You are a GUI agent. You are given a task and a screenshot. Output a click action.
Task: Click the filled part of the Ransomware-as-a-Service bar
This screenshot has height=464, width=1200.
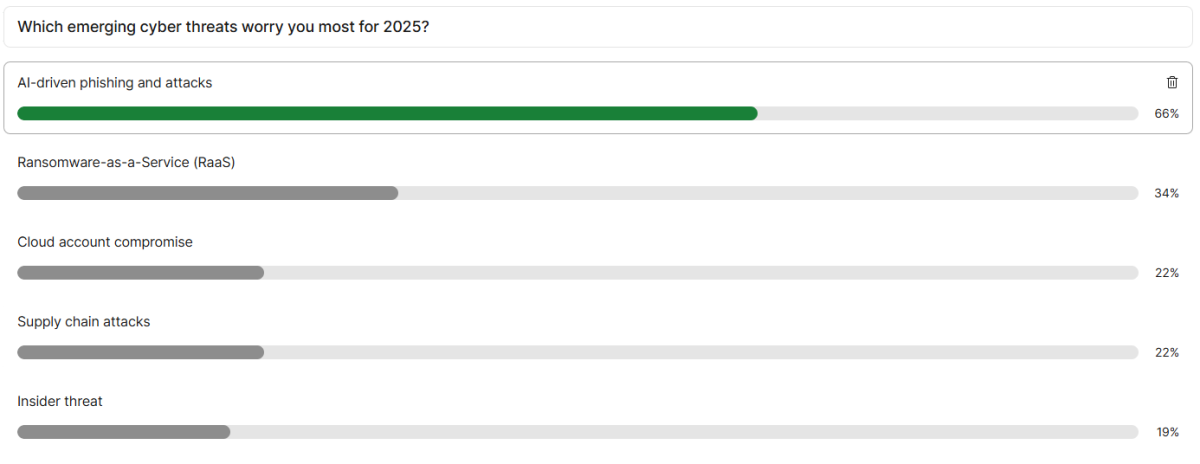207,193
